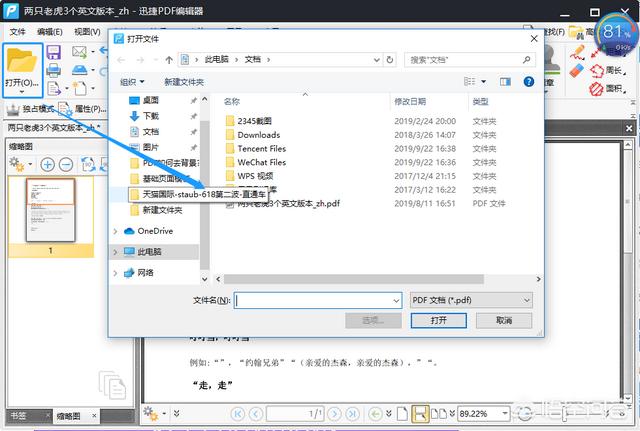Open file type PDF 文档 (*.pdf) dropdown
The width and height of the screenshot is (640, 431).
pos(471,300)
